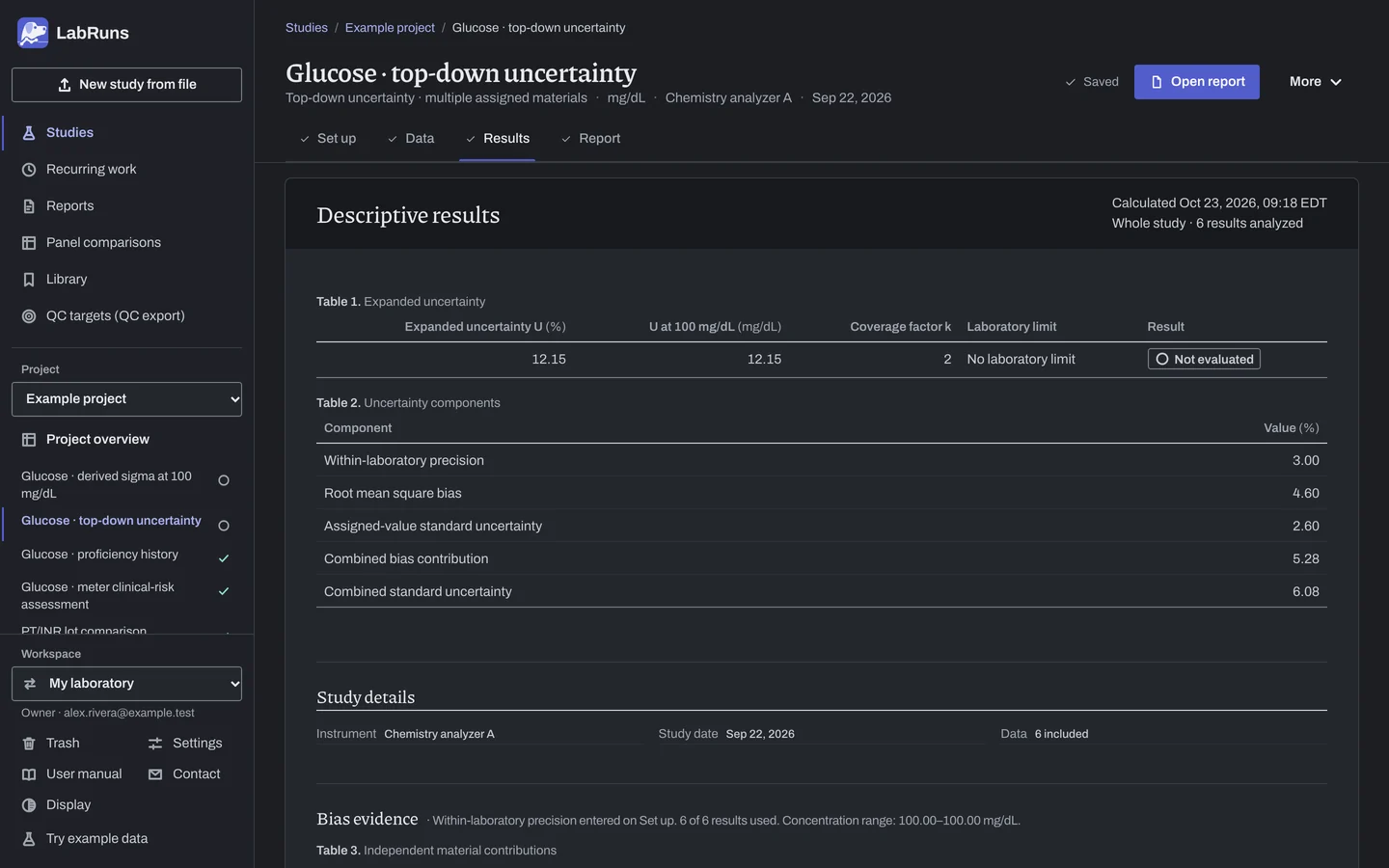The width and height of the screenshot is (1389, 868).
Task: Open Panel comparisons table icon
Action: click(x=29, y=243)
